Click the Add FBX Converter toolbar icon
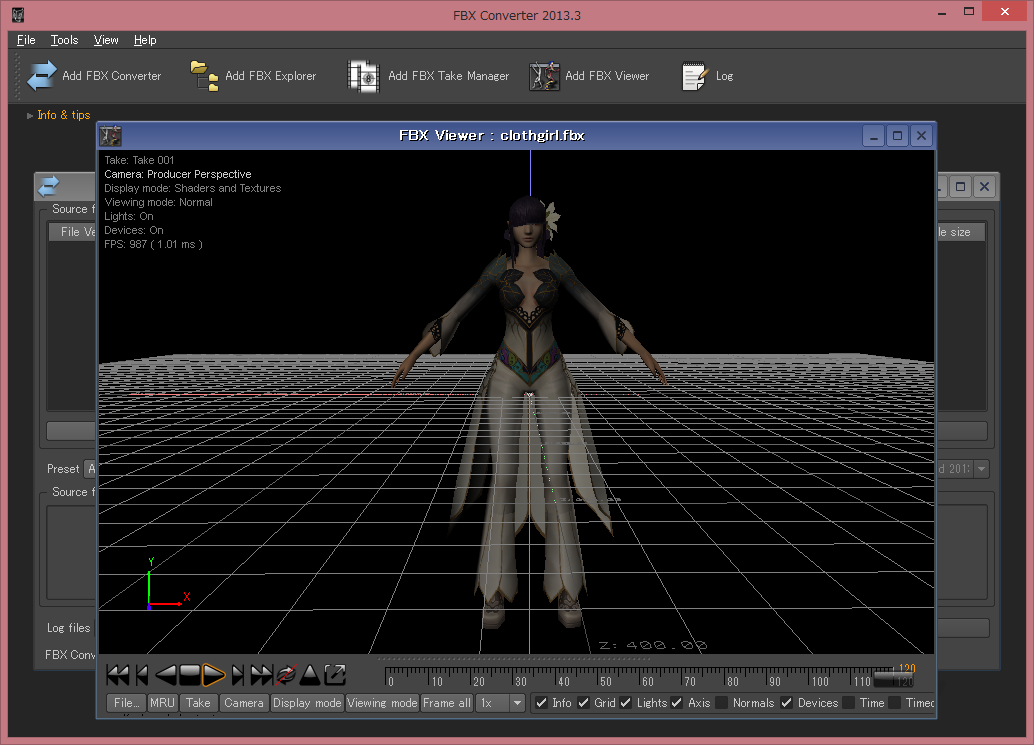This screenshot has height=745, width=1034. [42, 76]
